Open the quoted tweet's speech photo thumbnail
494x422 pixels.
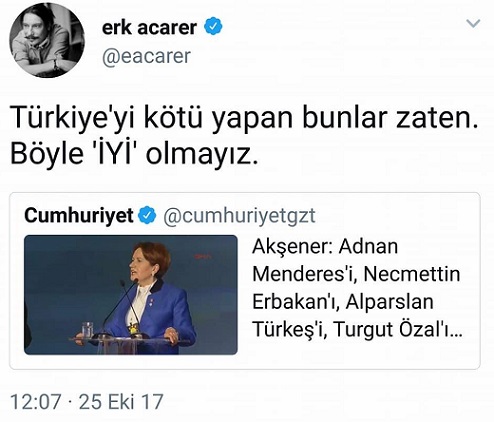click(x=131, y=295)
